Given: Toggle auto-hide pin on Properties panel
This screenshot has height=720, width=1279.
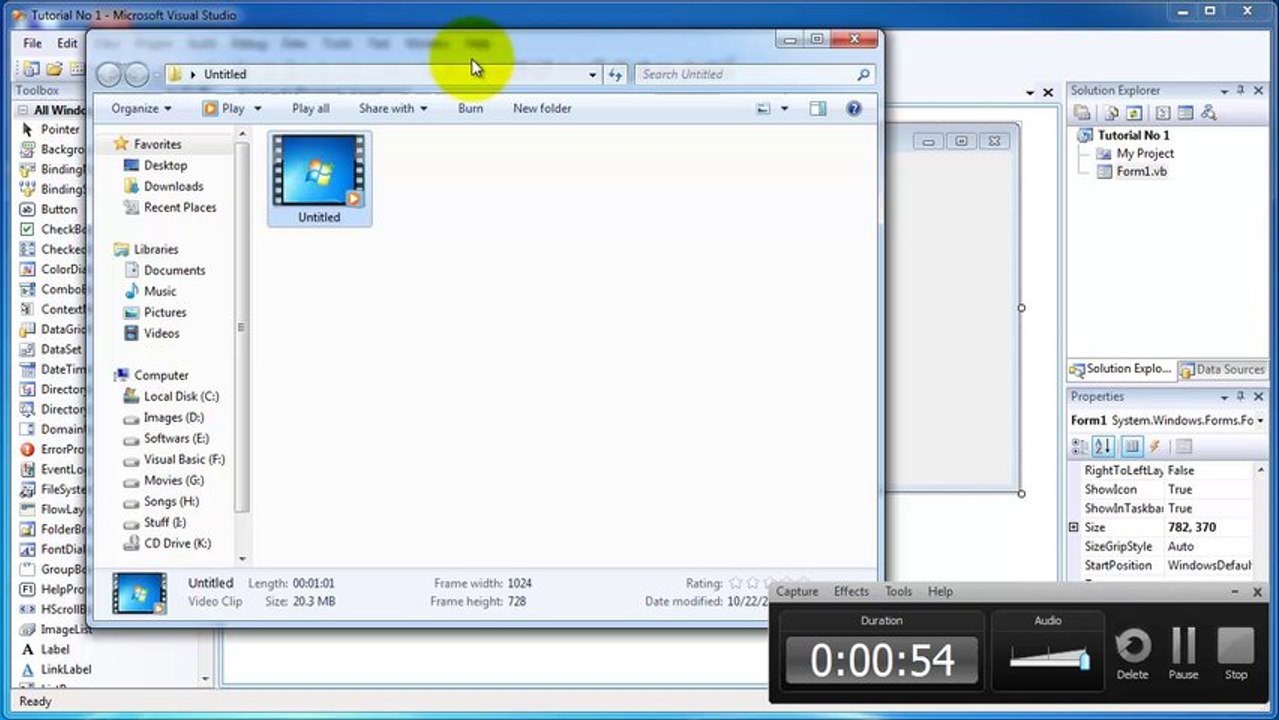Looking at the screenshot, I should 1241,396.
